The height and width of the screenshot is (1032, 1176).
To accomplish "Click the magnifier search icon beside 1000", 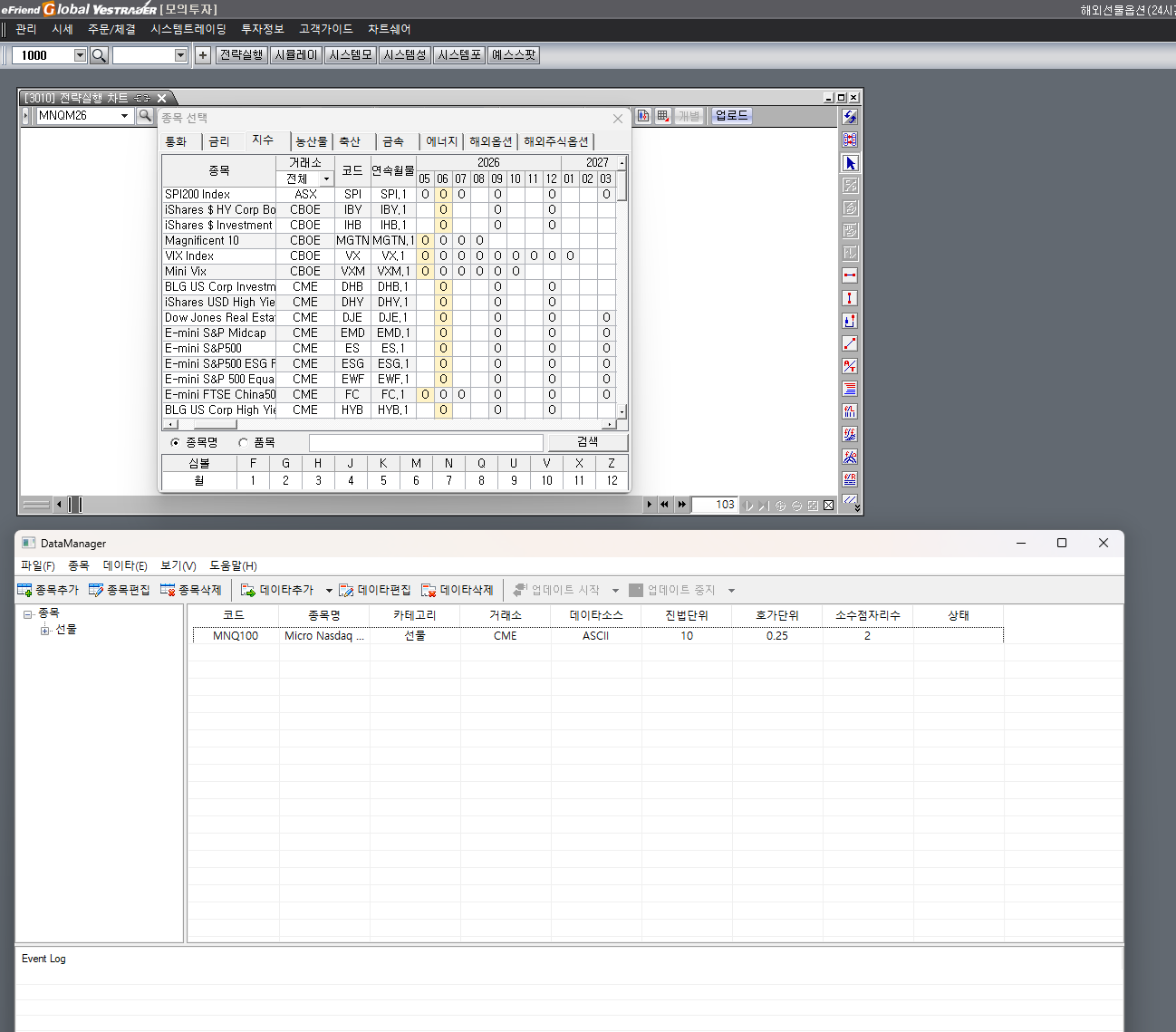I will tap(99, 55).
